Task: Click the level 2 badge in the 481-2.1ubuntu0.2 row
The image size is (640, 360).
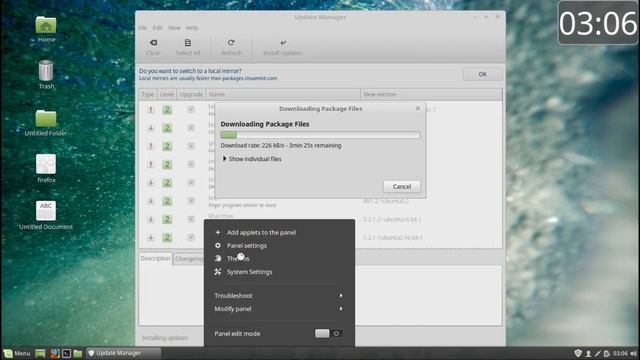Action: [167, 201]
